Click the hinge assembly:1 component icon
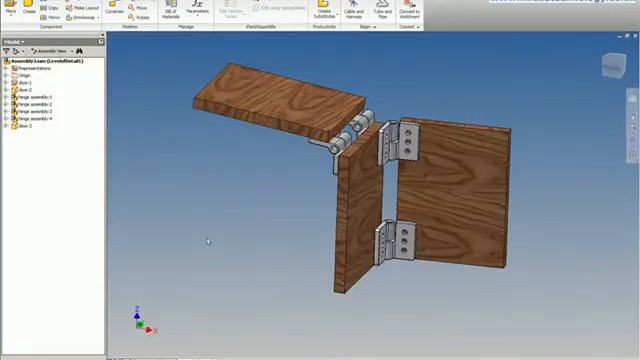Image resolution: width=640 pixels, height=360 pixels. tap(14, 97)
